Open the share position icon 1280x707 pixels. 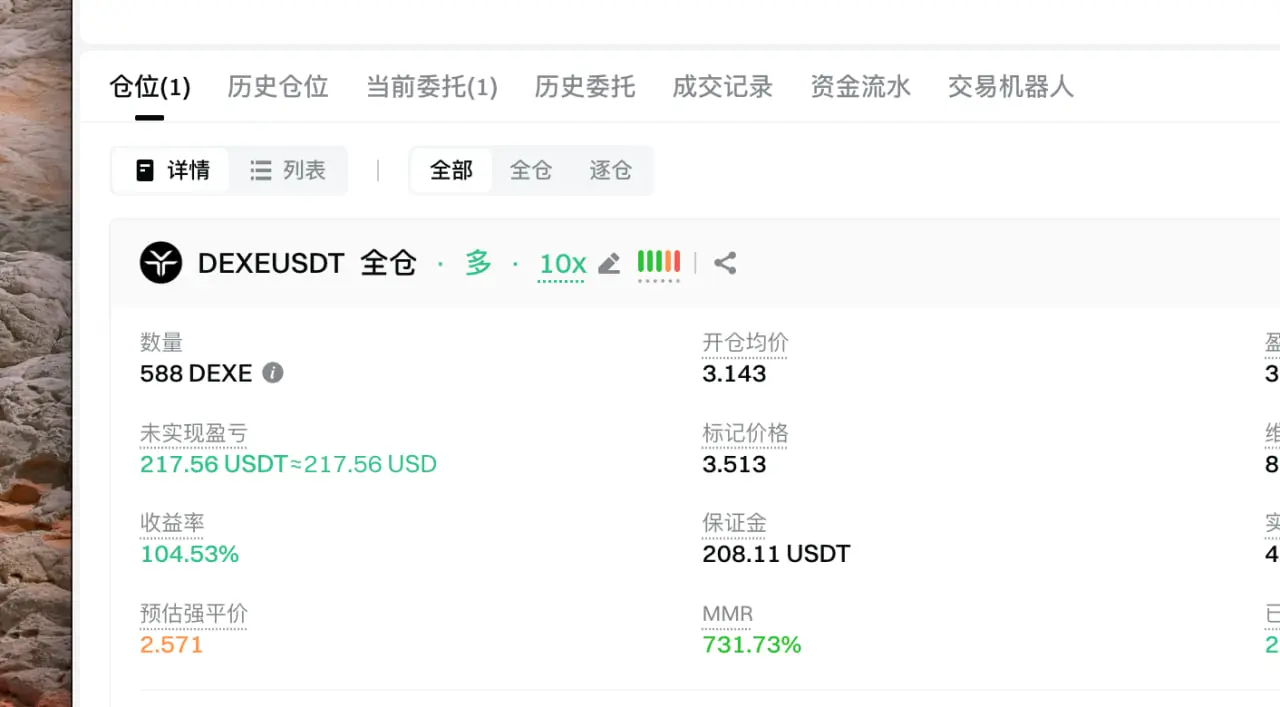[x=725, y=263]
